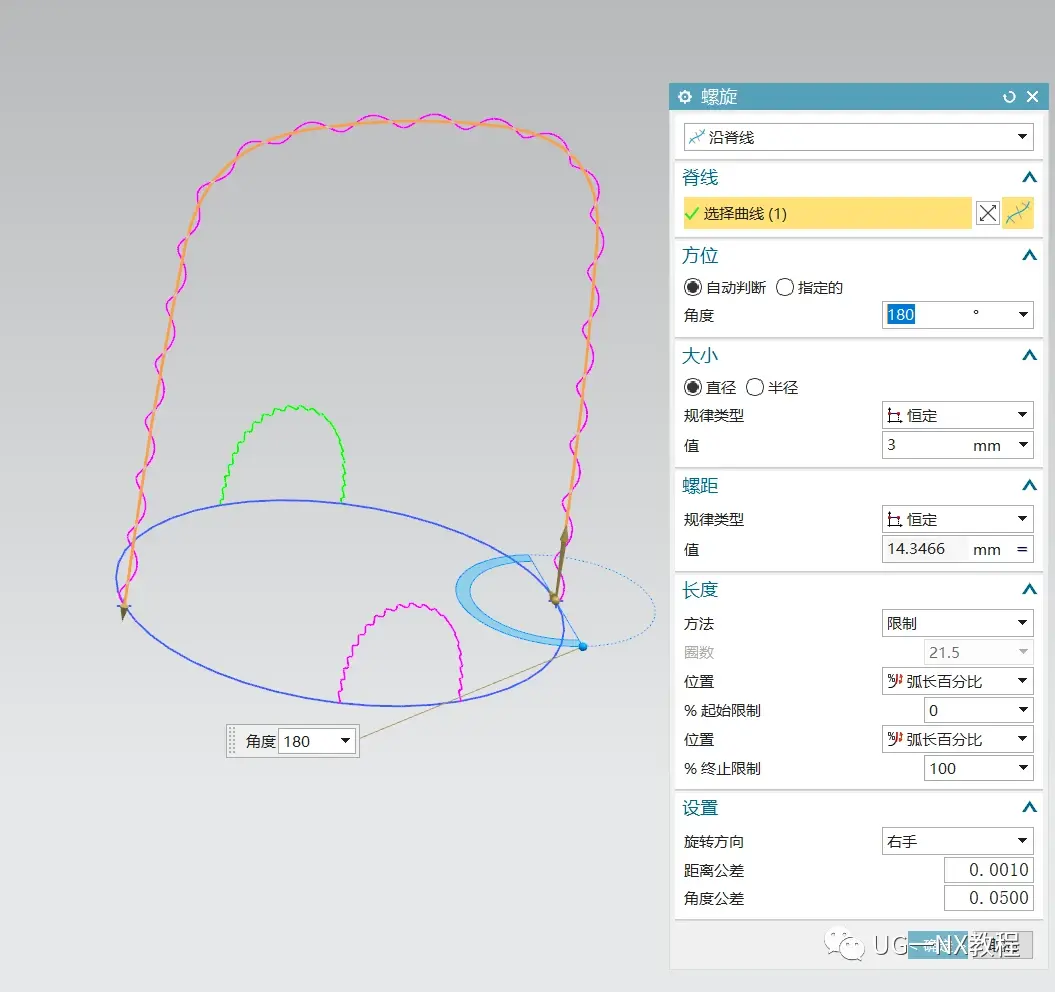Collapse the 脊线 section
The image size is (1055, 992).
1029,178
